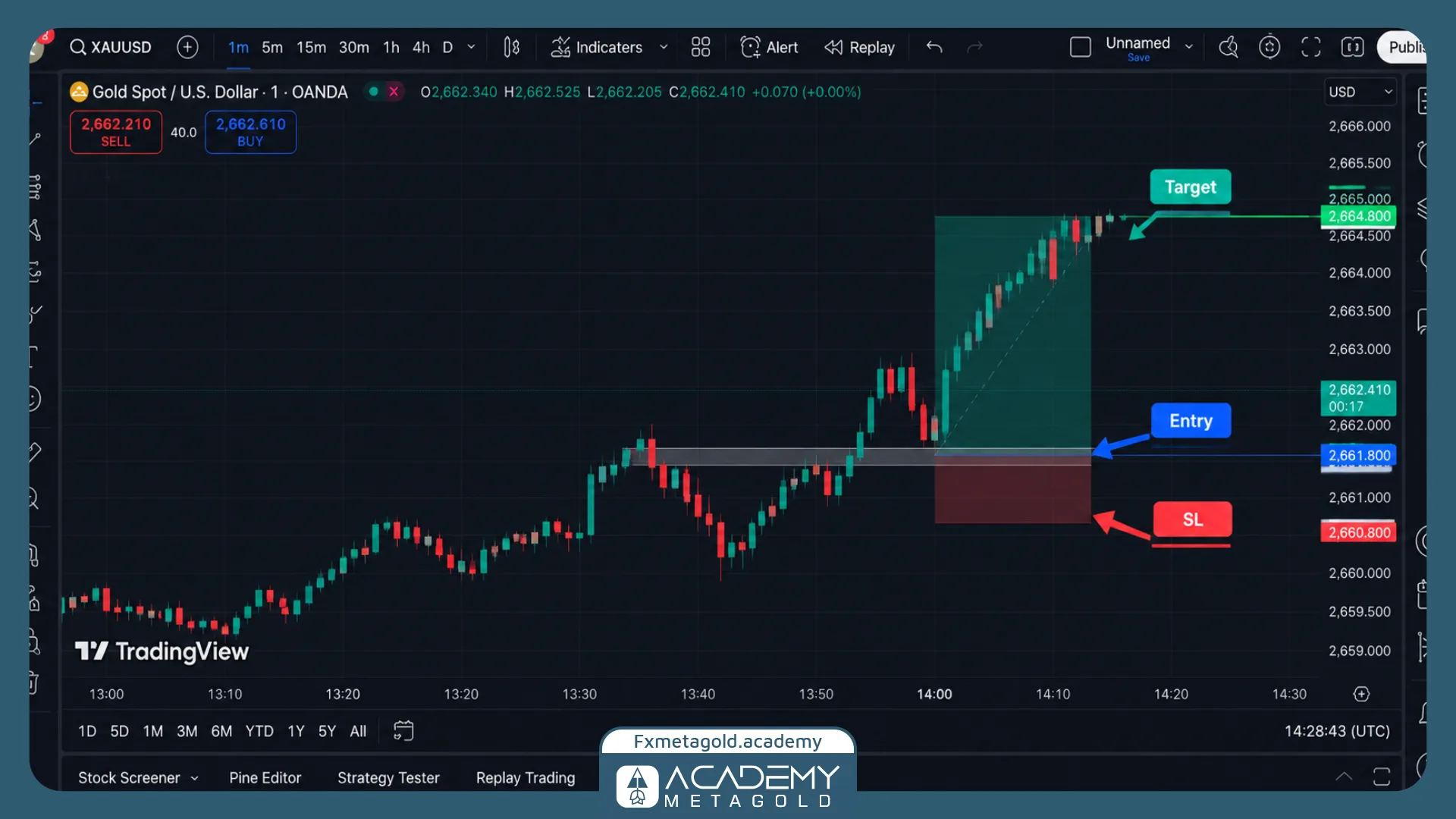Image resolution: width=1456 pixels, height=819 pixels.
Task: Open the XAUUSD symbol search
Action: point(111,47)
